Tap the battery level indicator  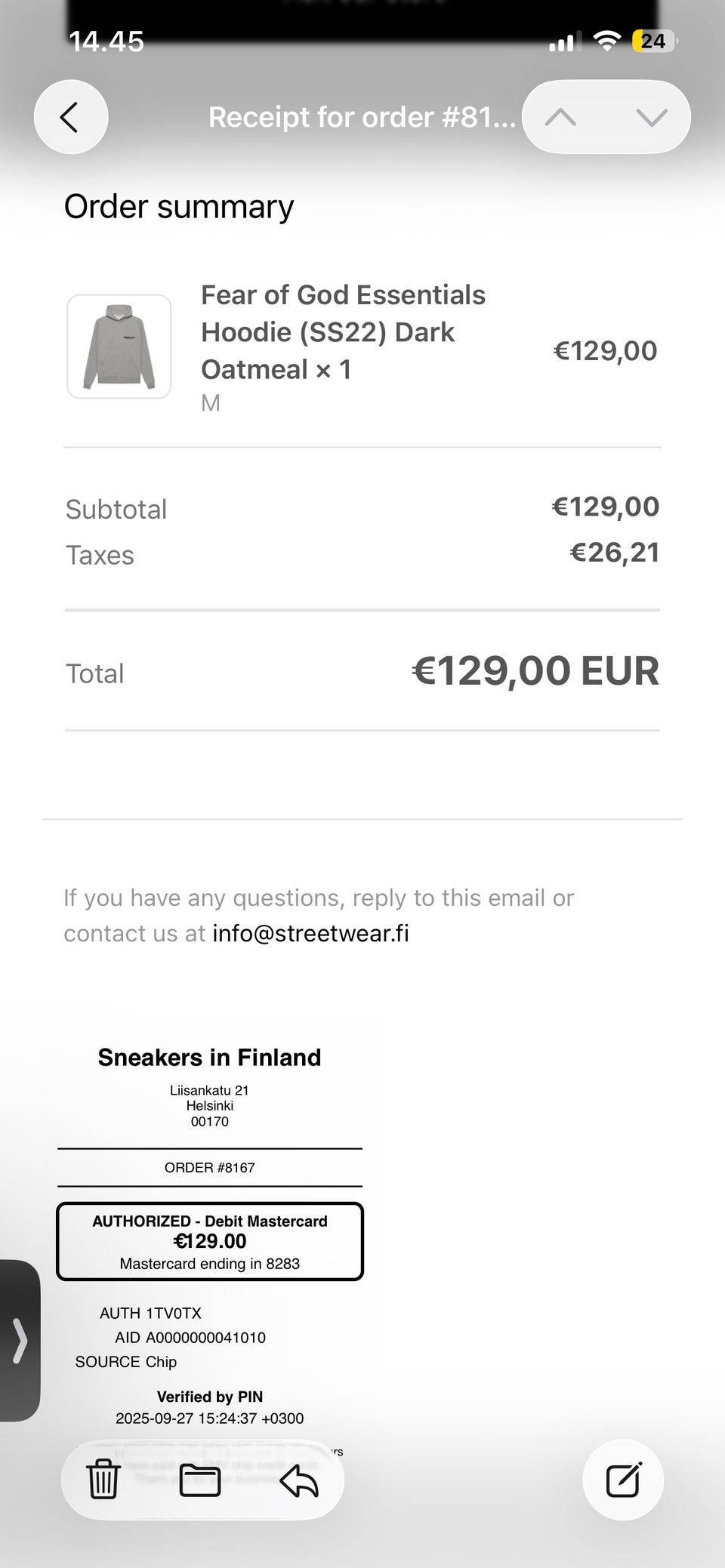pos(653,41)
